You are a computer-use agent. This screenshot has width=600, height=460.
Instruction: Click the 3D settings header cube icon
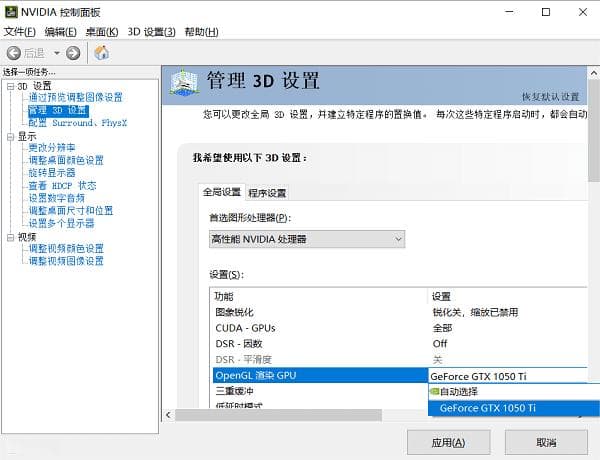click(184, 82)
